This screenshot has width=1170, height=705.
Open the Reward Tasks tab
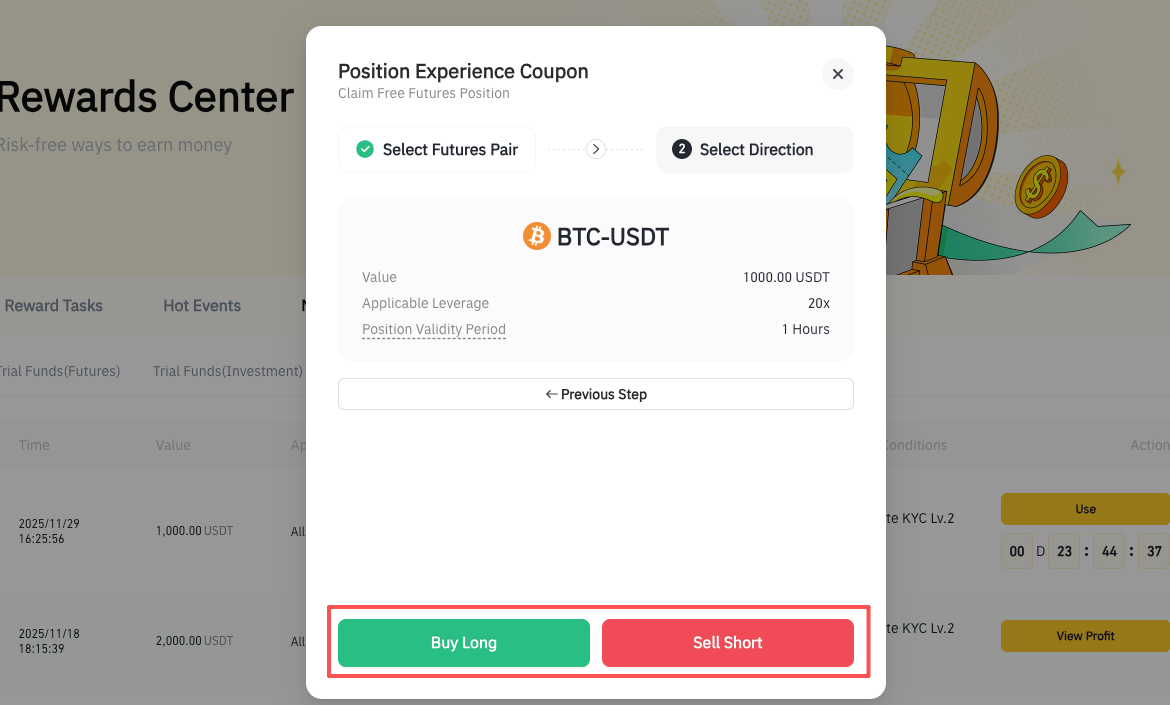point(53,306)
